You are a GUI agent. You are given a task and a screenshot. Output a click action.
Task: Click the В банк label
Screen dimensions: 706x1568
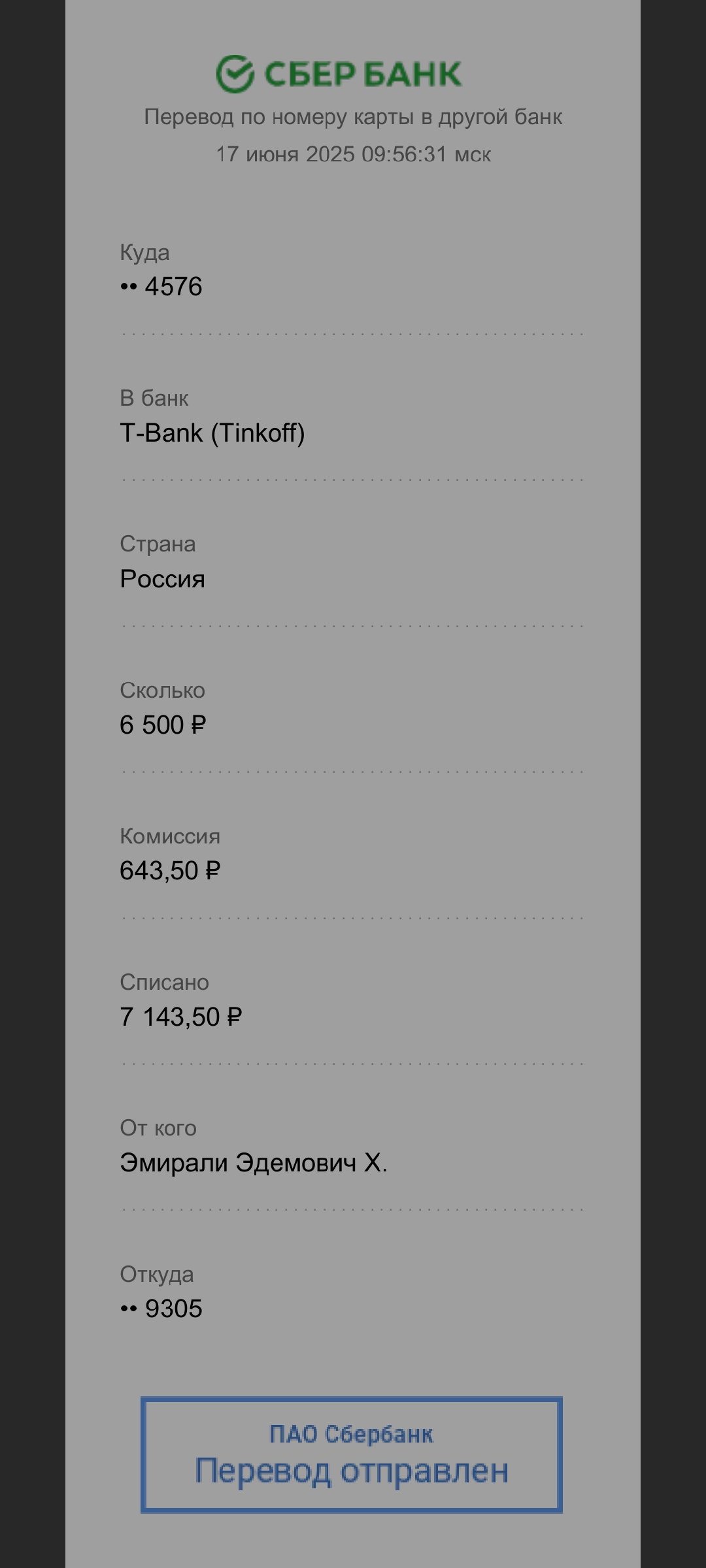click(x=154, y=399)
